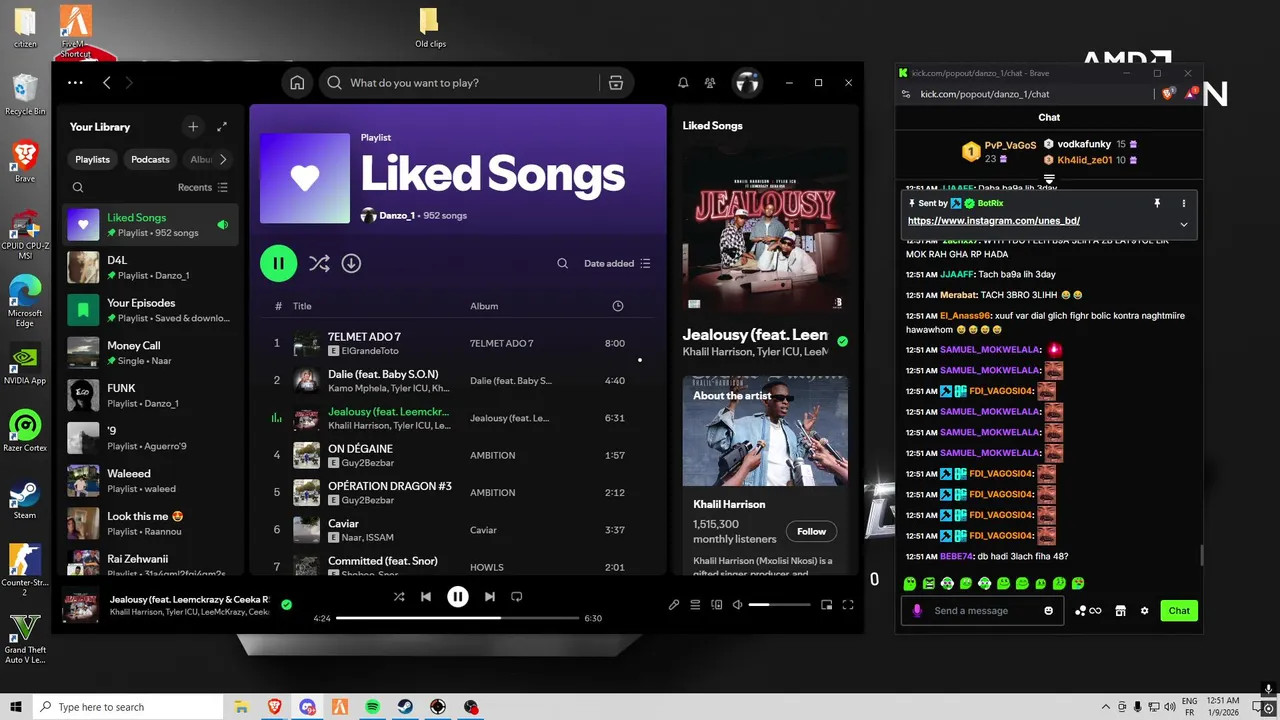Open Kick channel points icon
The height and width of the screenshot is (720, 1280).
click(1088, 611)
